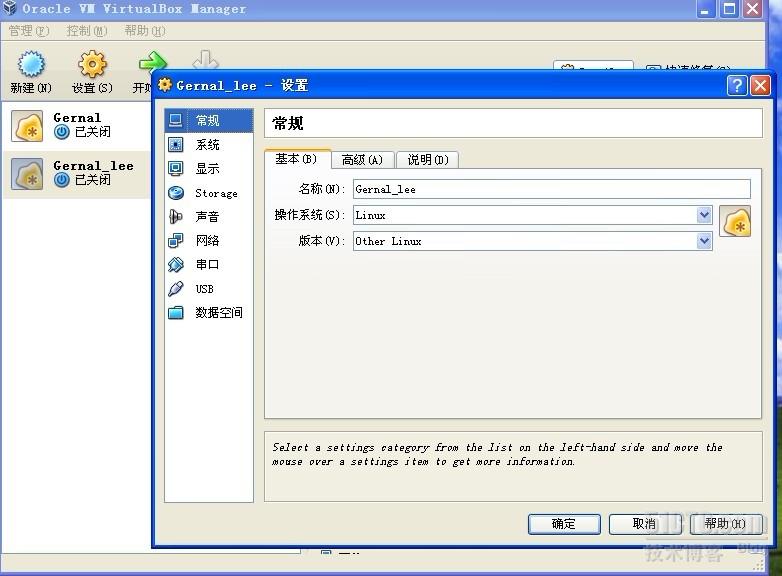Open the Network (网络) settings category

(209, 240)
